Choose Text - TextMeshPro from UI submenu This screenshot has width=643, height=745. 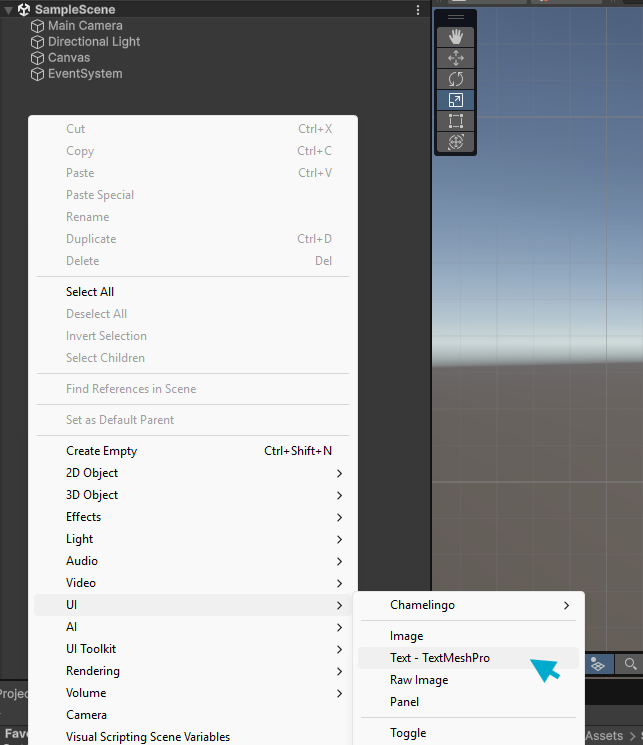point(440,658)
